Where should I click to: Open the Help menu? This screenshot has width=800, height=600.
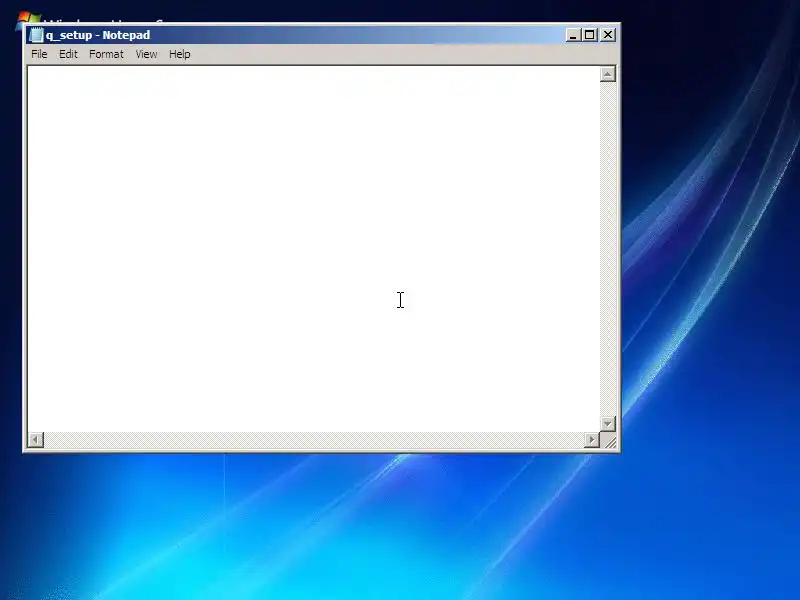coord(180,54)
